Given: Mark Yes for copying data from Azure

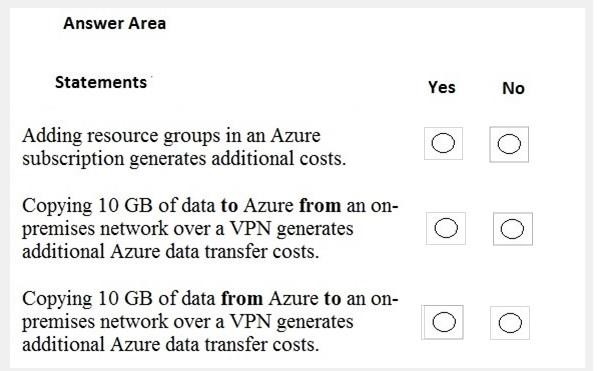Looking at the screenshot, I should coord(444,322).
